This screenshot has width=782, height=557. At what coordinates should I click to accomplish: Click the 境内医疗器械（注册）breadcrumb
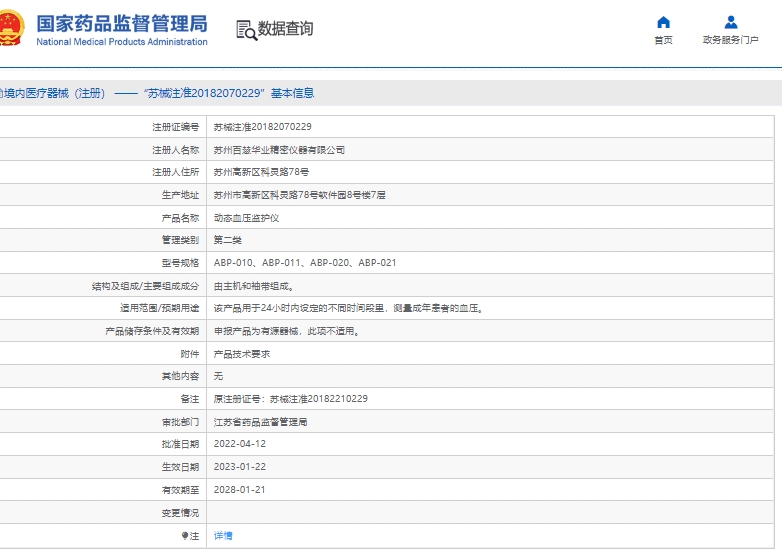(x=52, y=93)
